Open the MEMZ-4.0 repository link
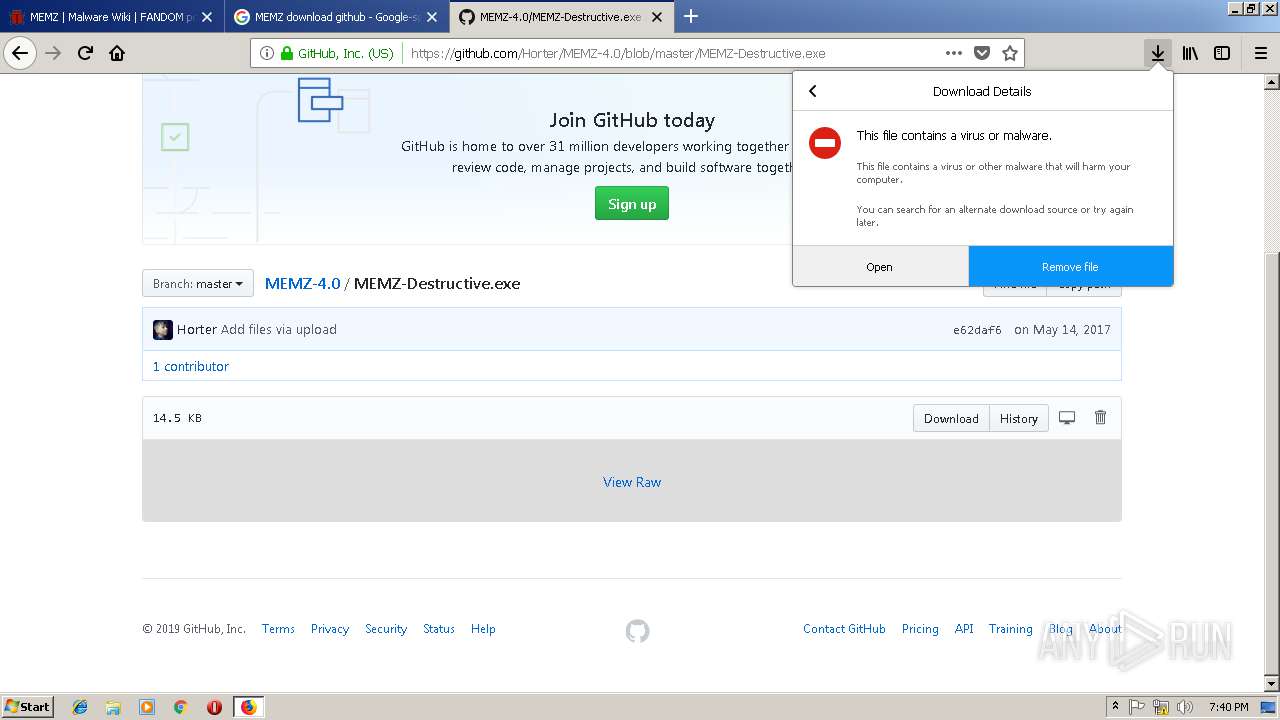 (303, 284)
